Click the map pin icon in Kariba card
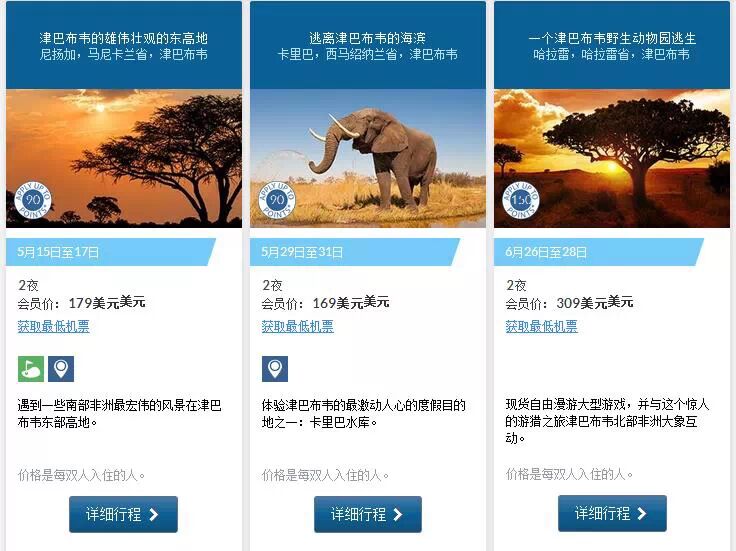Viewport: 736px width, 551px height. (275, 369)
